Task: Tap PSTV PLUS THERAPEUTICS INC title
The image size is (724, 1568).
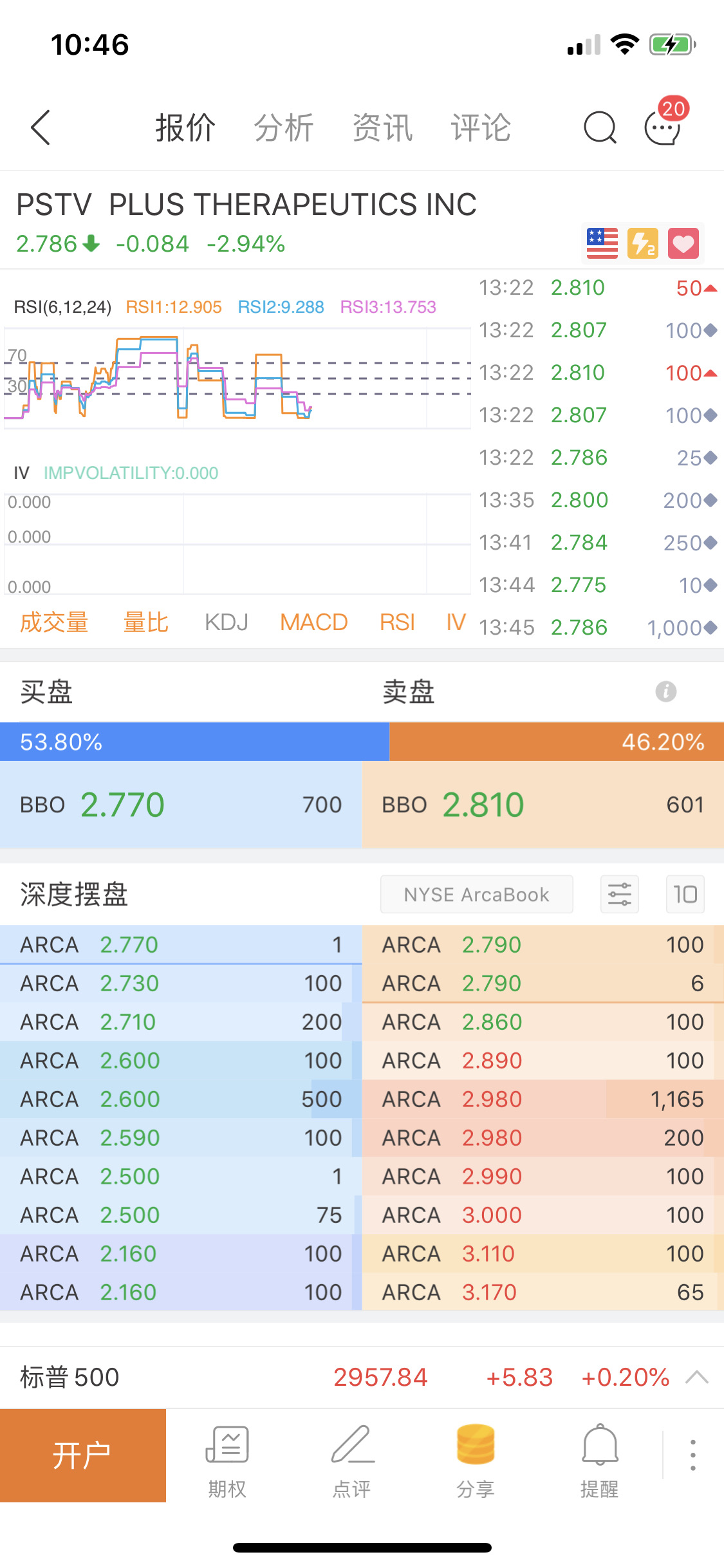Action: click(x=246, y=205)
